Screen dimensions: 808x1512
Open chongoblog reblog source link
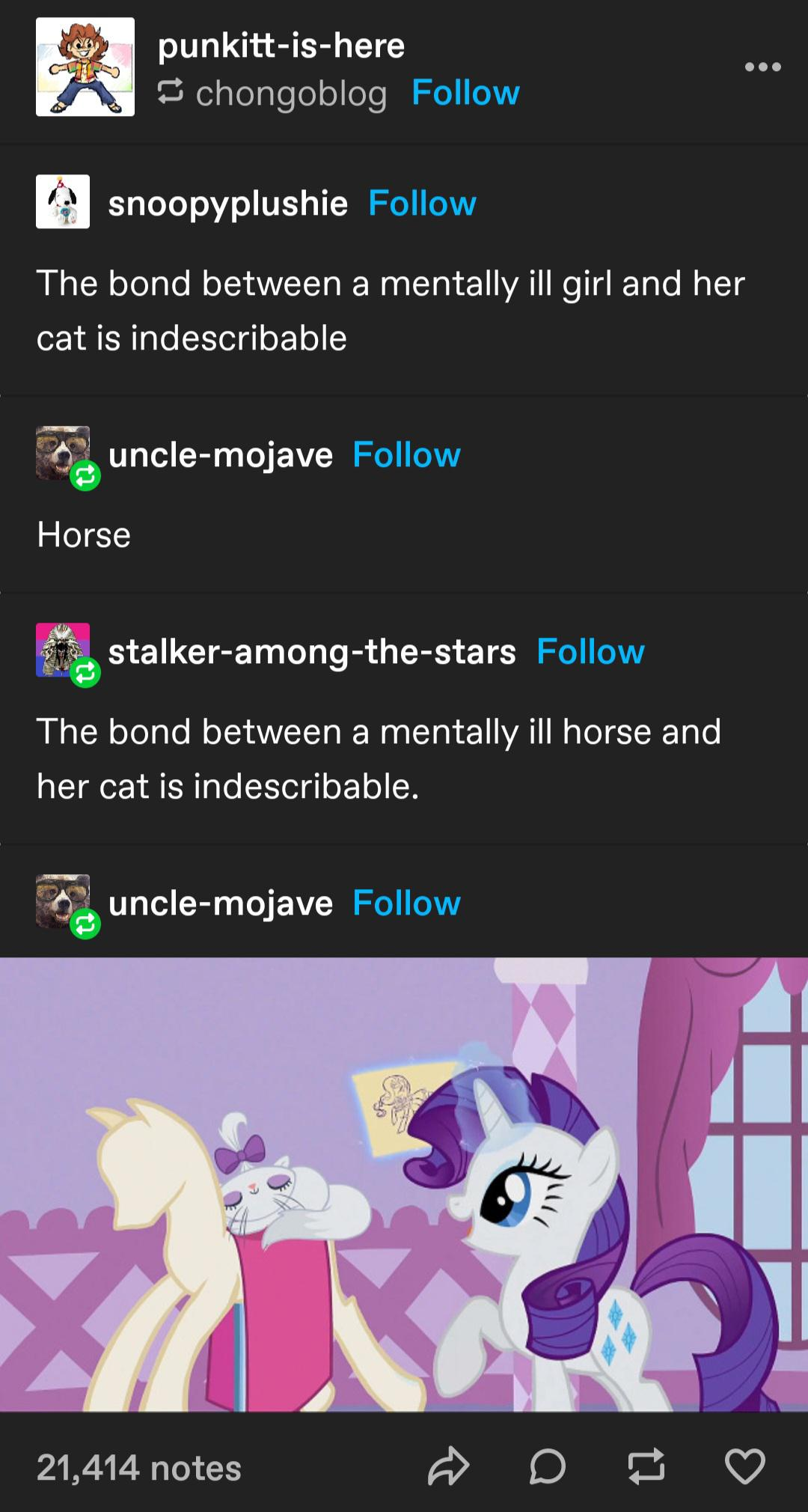291,94
